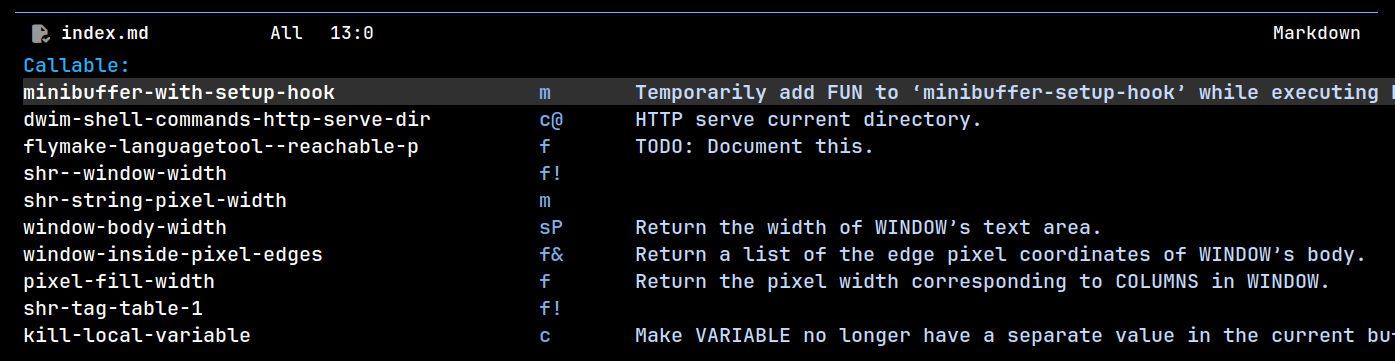The image size is (1395, 361).
Task: Click the 'f' annotation of flymake-languagetool--reachable-p
Action: click(x=545, y=147)
